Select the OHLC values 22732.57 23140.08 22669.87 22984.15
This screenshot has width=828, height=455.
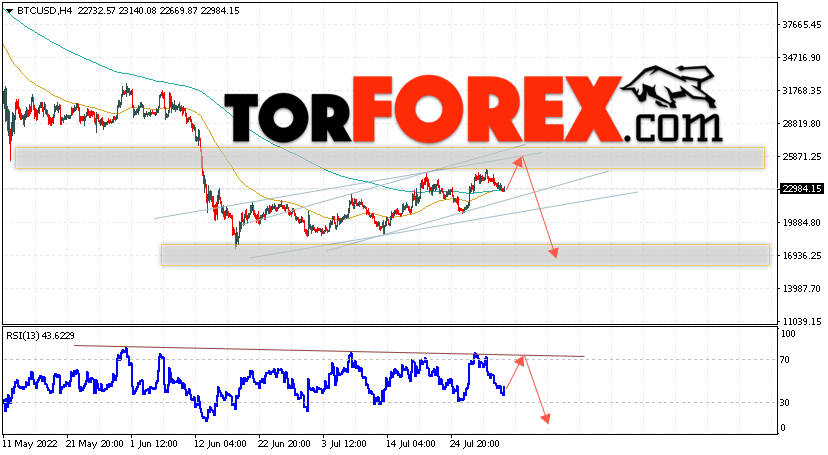pyautogui.click(x=158, y=11)
